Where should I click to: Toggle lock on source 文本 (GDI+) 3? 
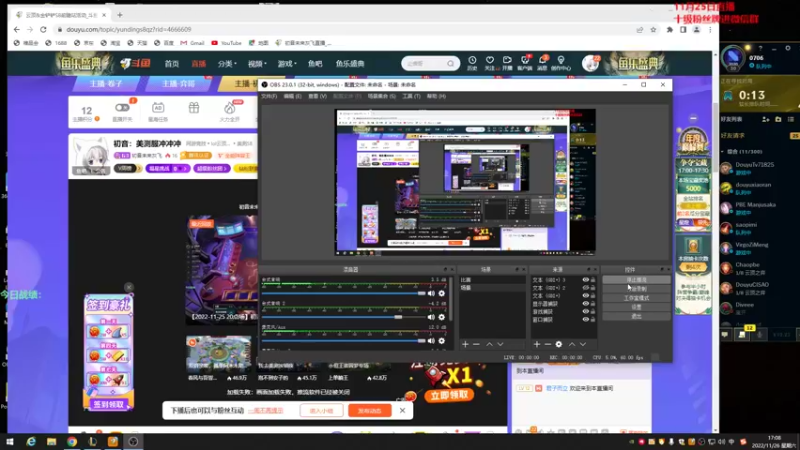click(593, 280)
